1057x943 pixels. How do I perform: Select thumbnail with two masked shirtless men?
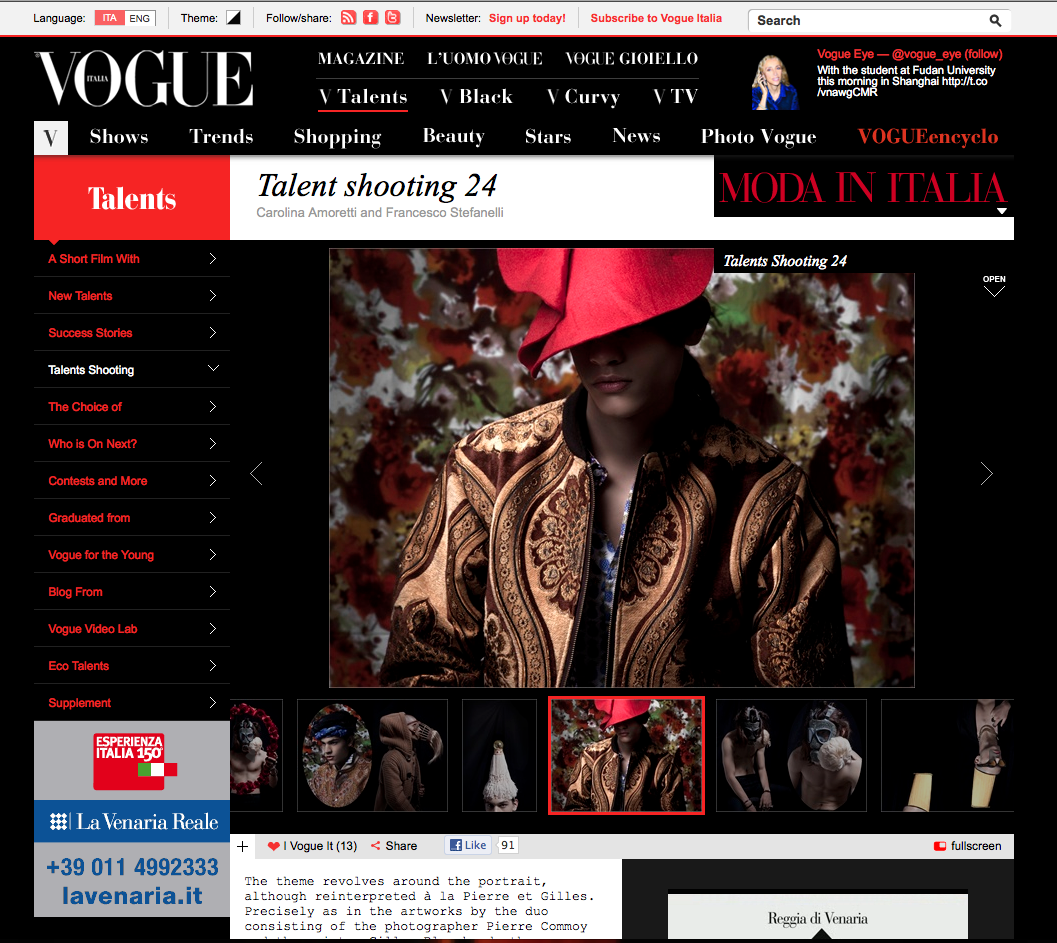tap(791, 756)
